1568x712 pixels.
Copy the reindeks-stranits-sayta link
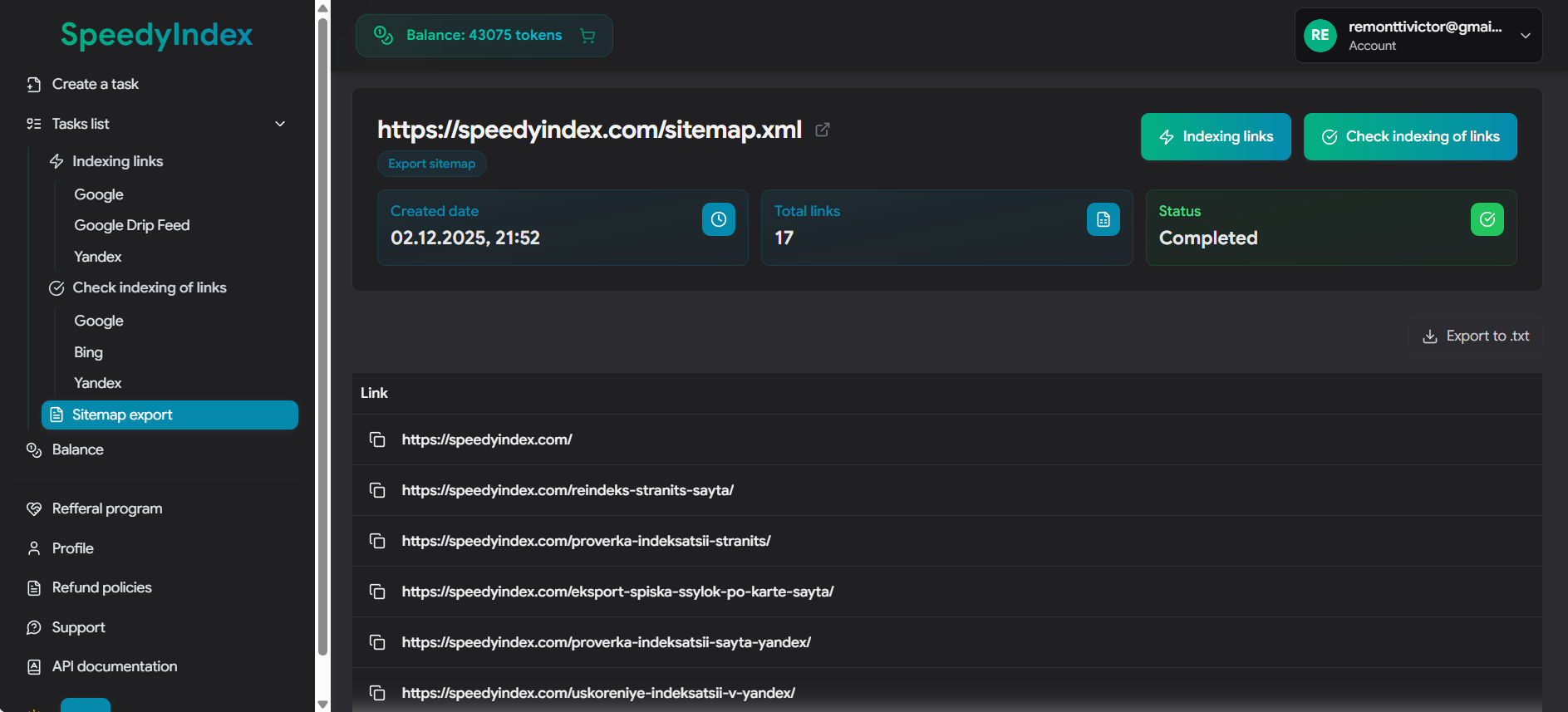pyautogui.click(x=377, y=490)
